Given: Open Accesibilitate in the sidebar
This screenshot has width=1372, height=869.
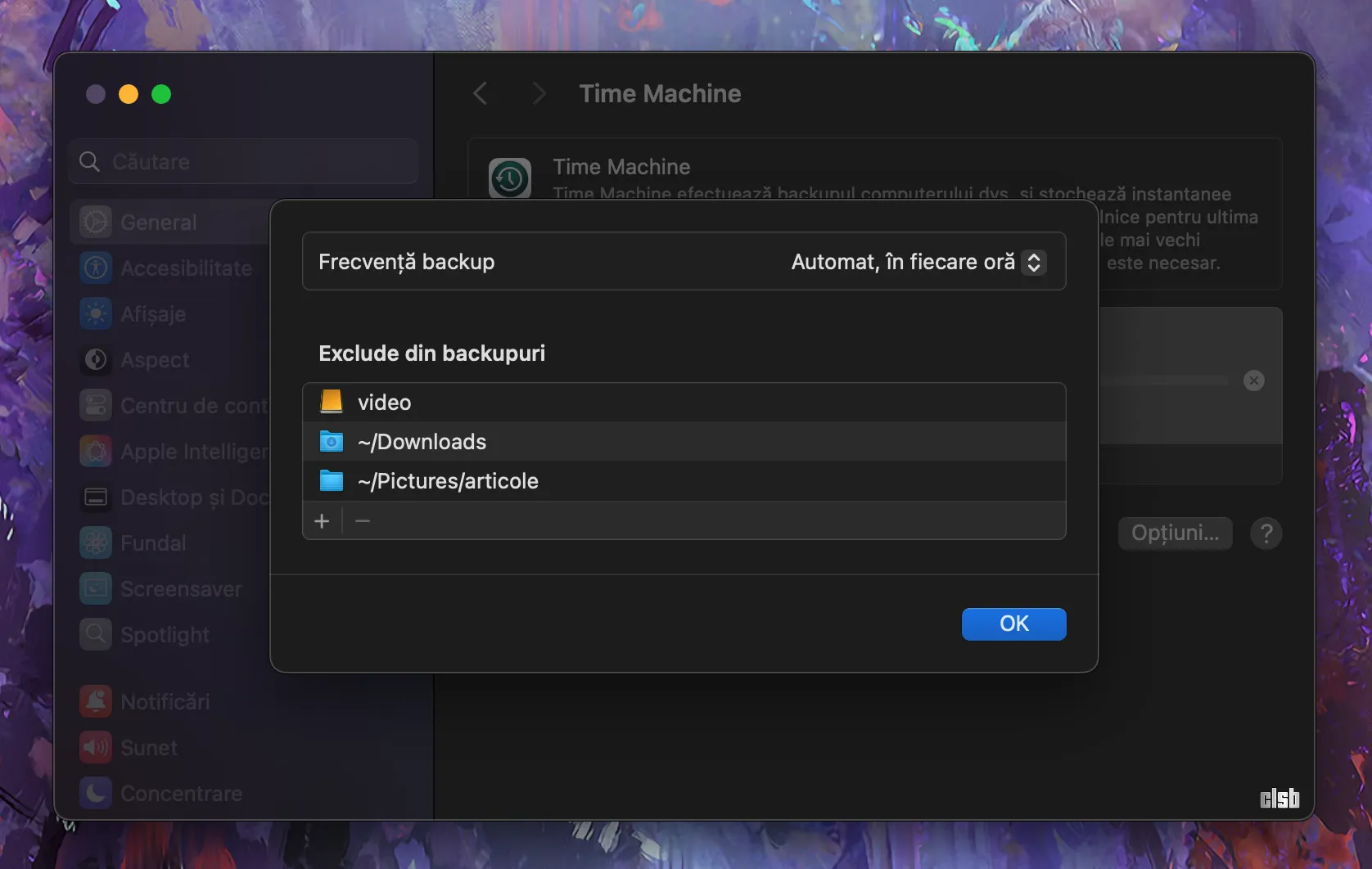Looking at the screenshot, I should (x=170, y=268).
